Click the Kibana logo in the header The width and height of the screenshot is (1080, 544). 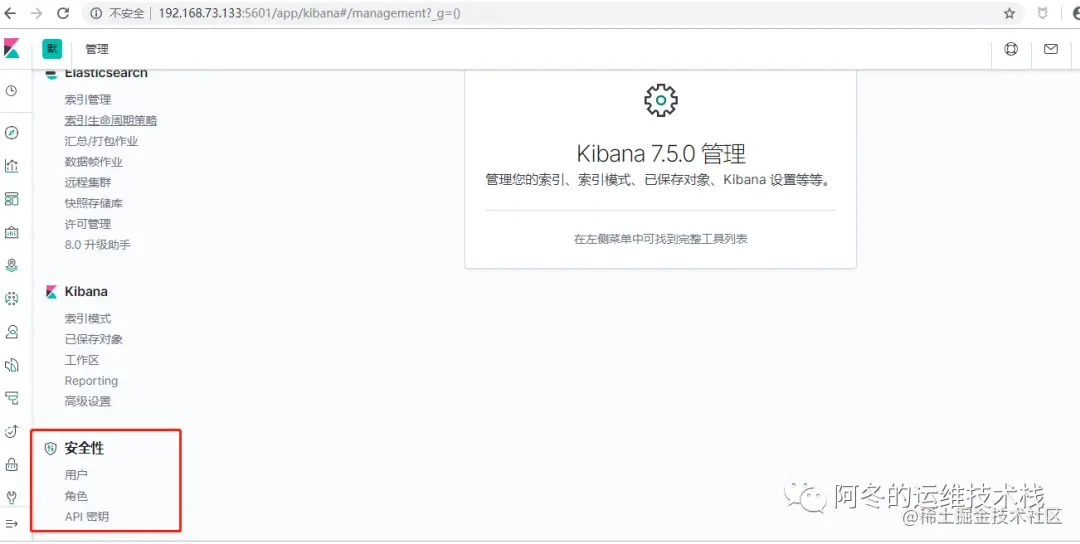pos(12,49)
